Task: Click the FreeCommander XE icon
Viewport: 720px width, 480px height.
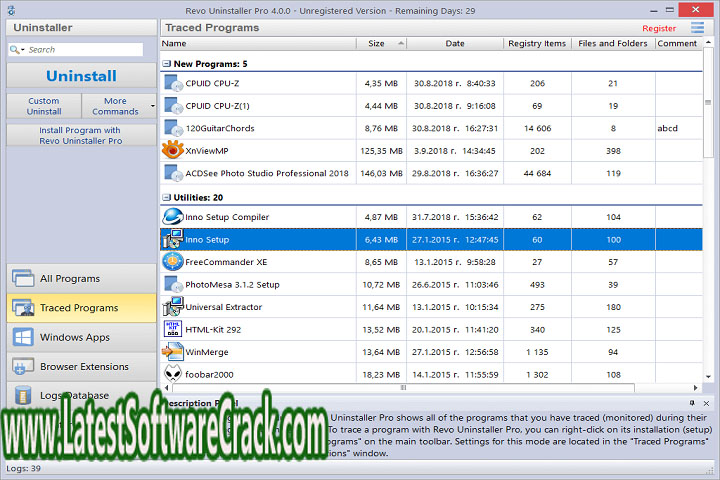Action: [x=173, y=262]
